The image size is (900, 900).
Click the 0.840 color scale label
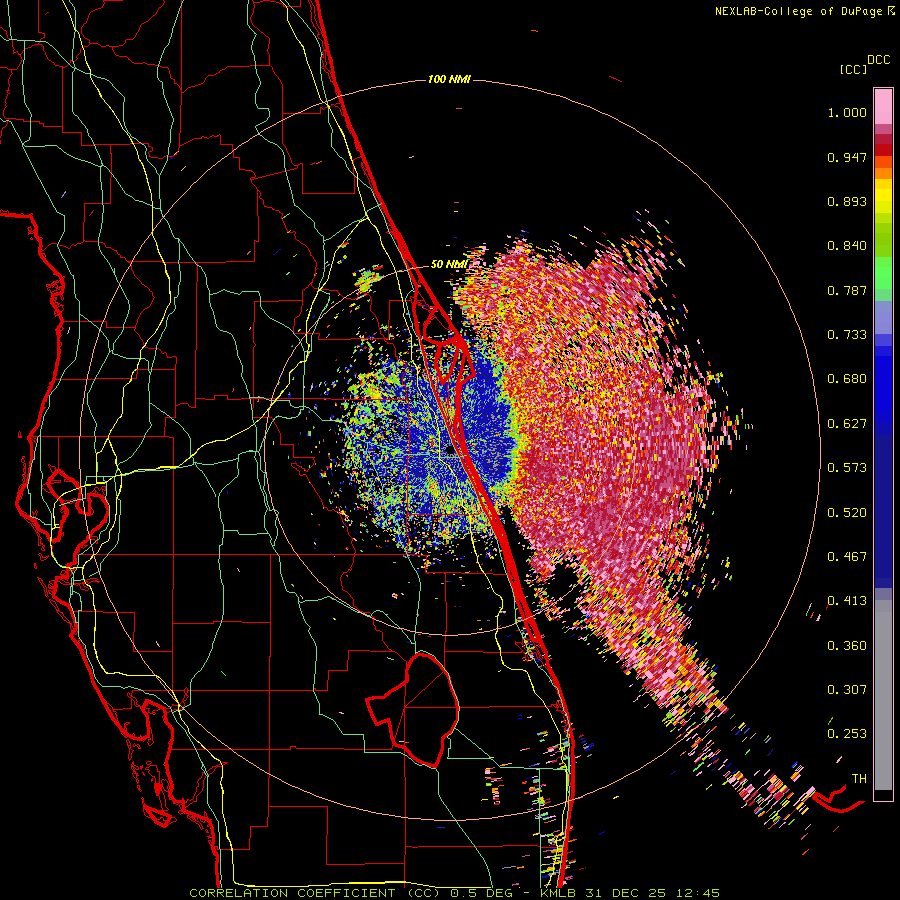pyautogui.click(x=847, y=246)
